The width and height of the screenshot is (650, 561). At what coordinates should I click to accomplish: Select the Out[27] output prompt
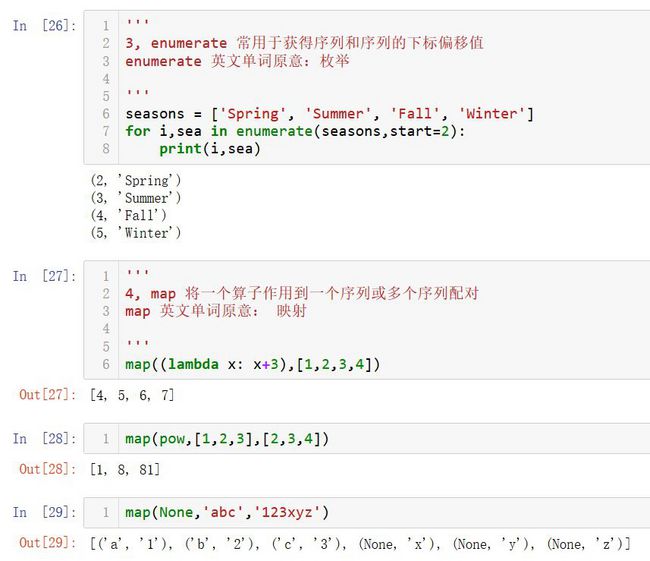(x=48, y=394)
